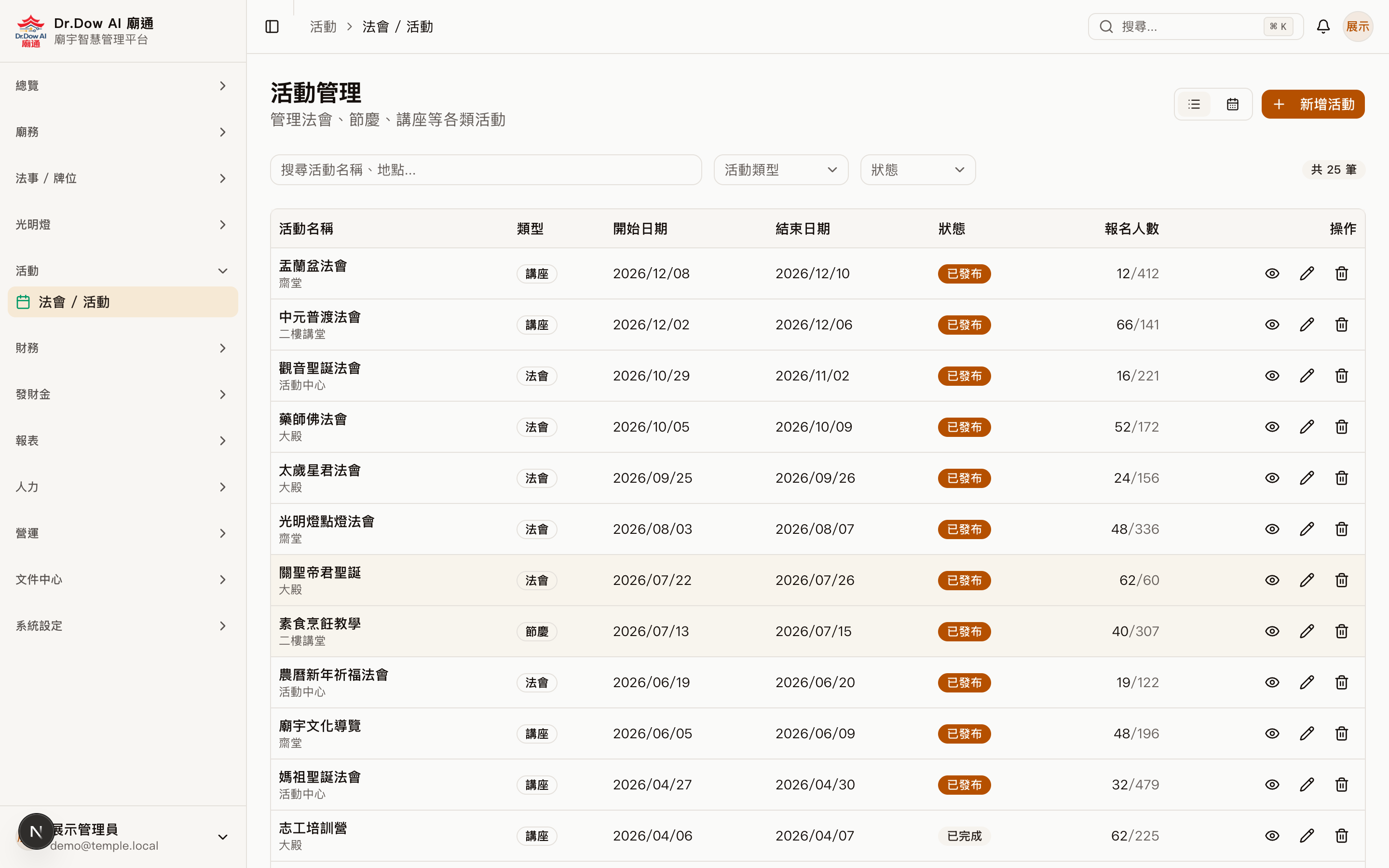Screen dimensions: 1389x868
Task: Show details of 觀音聖誕法會 via eye icon
Action: click(1272, 376)
